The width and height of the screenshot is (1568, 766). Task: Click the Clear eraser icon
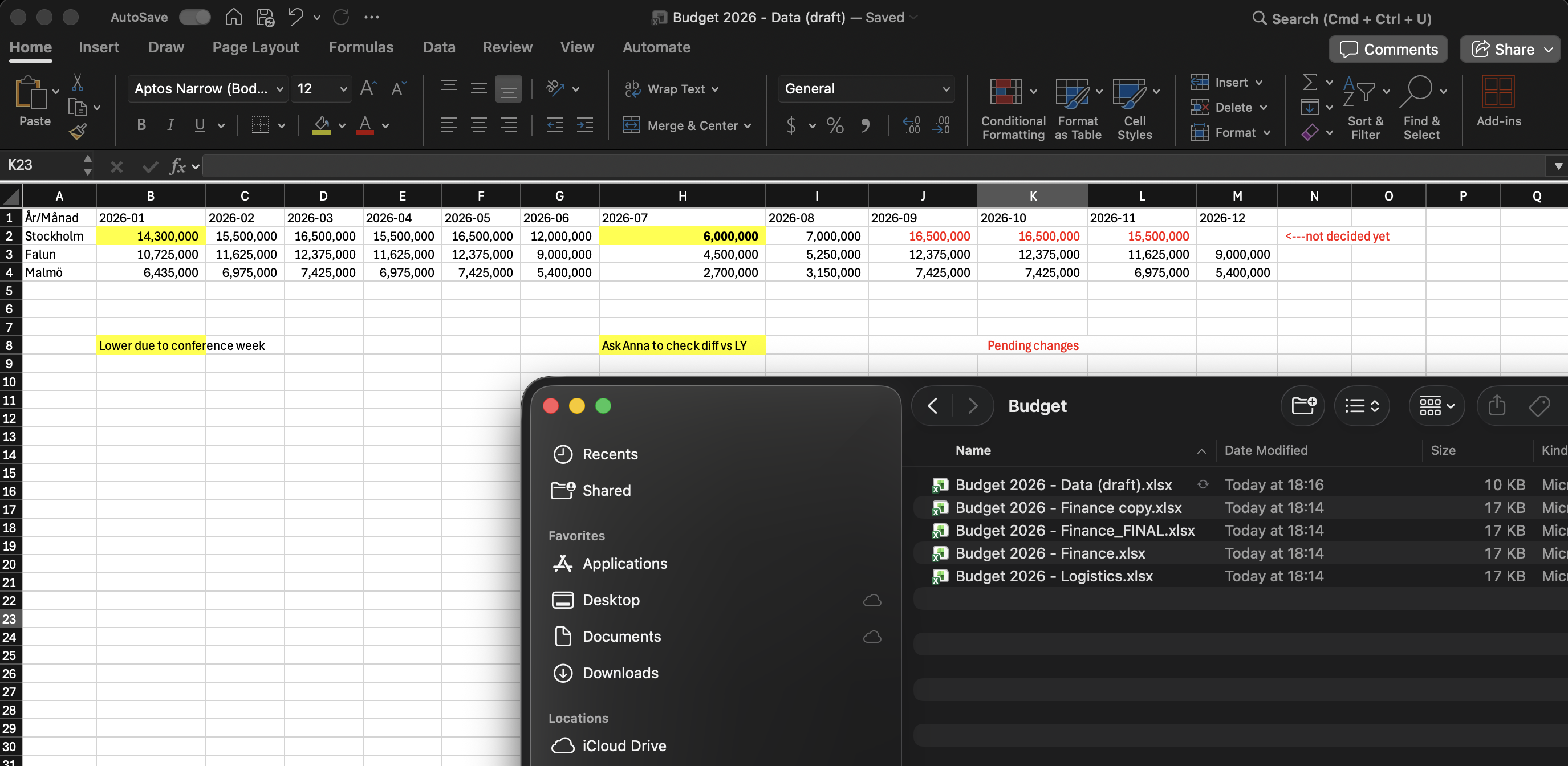[1310, 132]
